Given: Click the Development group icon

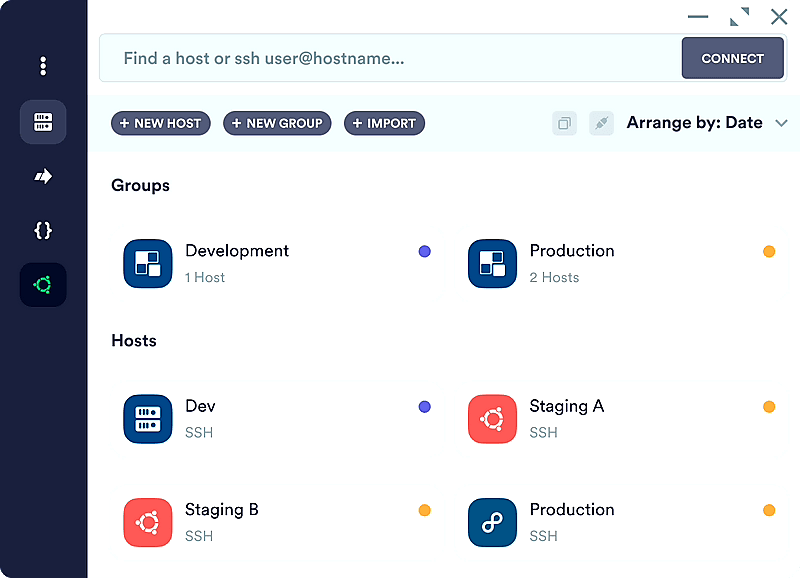Looking at the screenshot, I should click(x=148, y=263).
